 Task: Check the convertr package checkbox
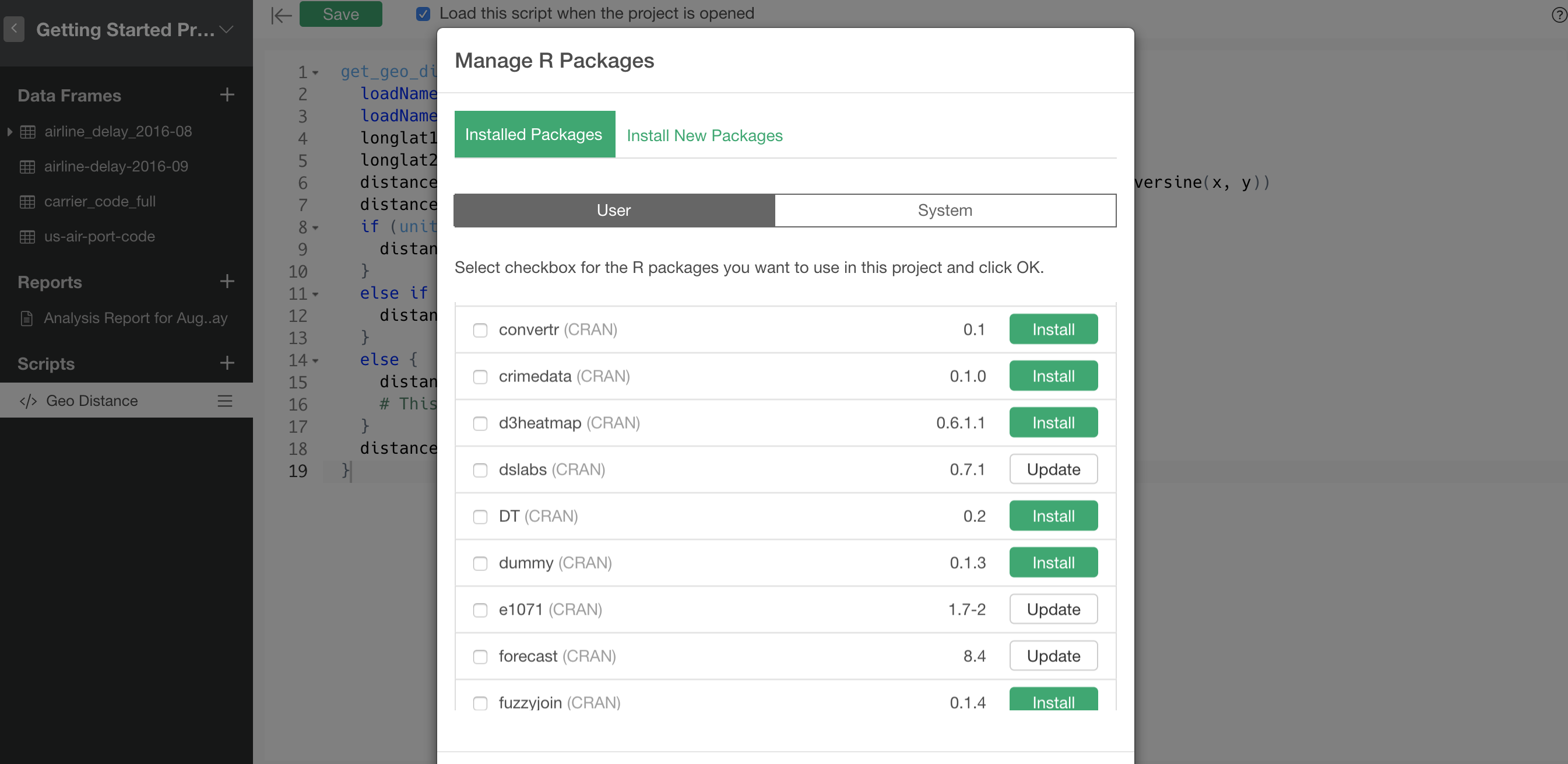click(480, 330)
